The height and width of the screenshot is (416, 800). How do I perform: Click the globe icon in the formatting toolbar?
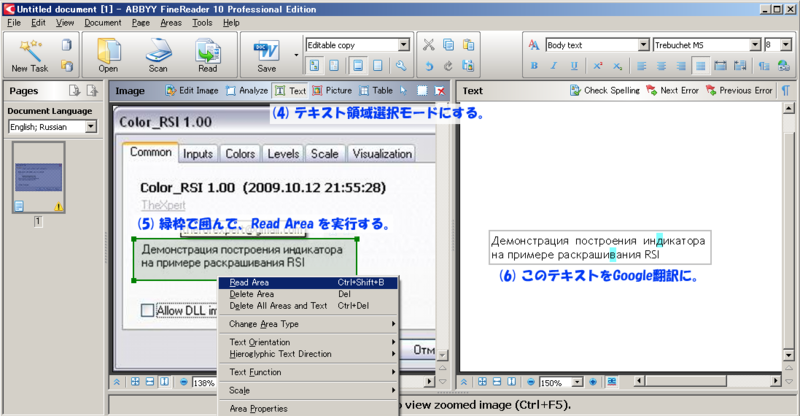784,66
